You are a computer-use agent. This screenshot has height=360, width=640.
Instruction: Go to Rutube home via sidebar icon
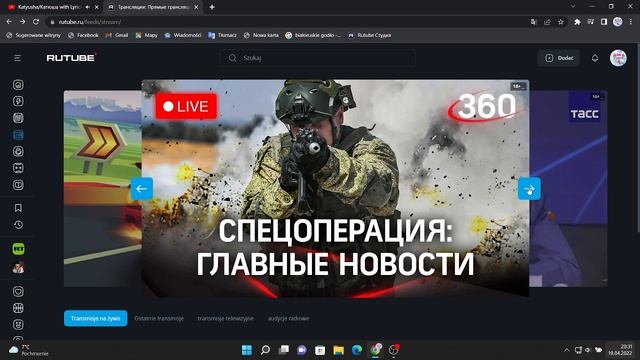18,84
